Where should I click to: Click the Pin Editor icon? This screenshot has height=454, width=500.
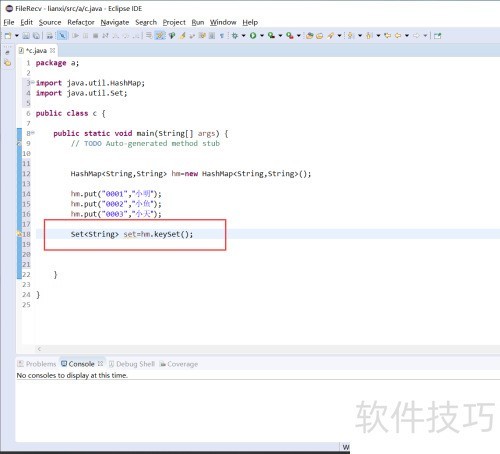[x=438, y=36]
